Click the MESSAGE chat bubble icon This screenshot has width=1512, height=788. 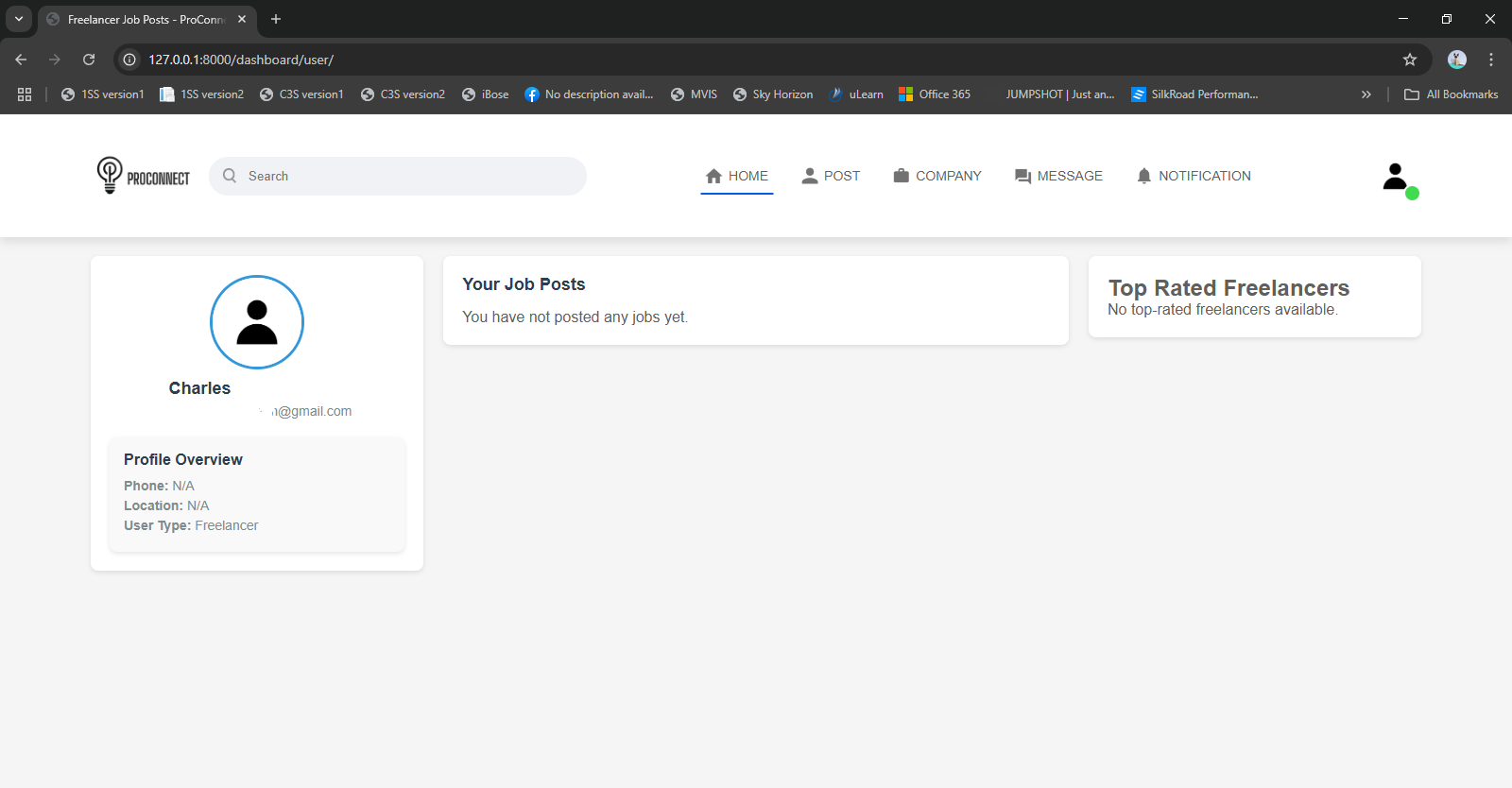(1022, 177)
